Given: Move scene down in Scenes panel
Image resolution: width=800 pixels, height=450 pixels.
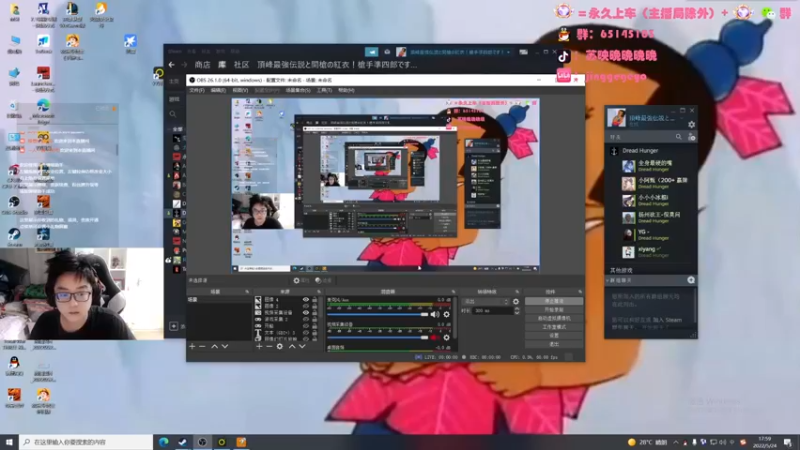Looking at the screenshot, I should click(x=225, y=346).
